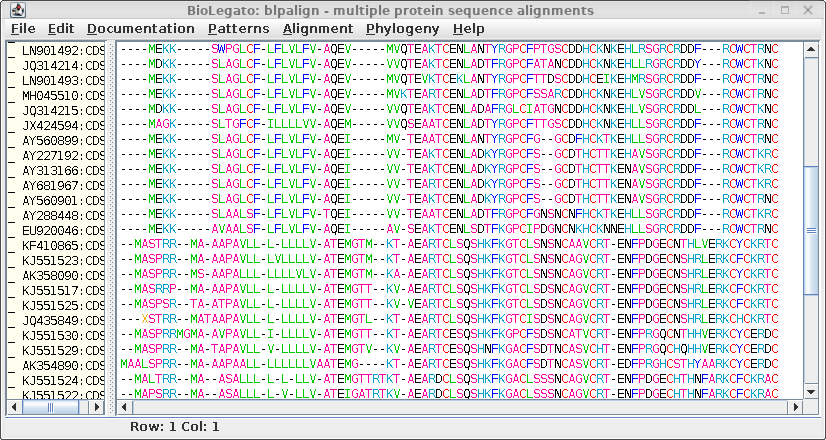This screenshot has height=440, width=826.
Task: Click the vertical scrollbar up arrow
Action: pyautogui.click(x=811, y=48)
